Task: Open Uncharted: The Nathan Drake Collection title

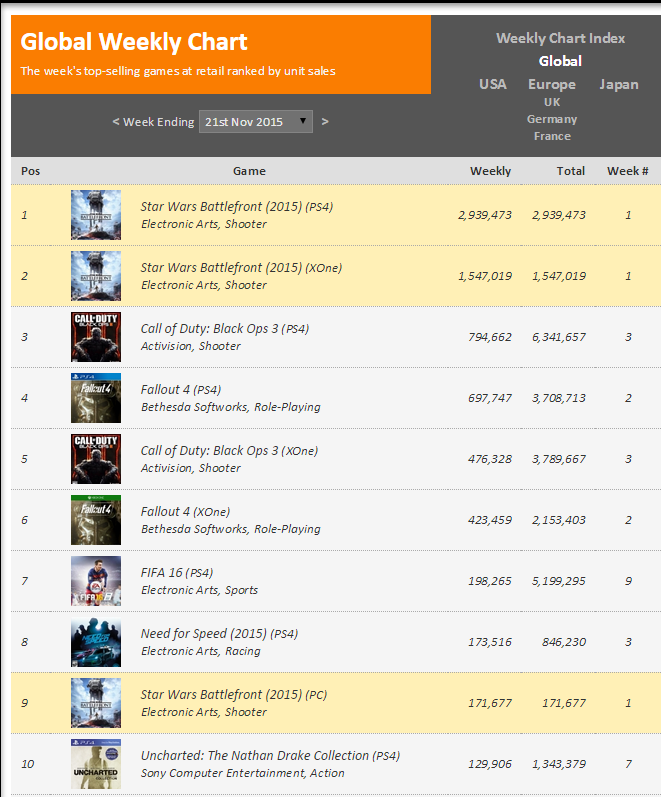Action: (271, 756)
